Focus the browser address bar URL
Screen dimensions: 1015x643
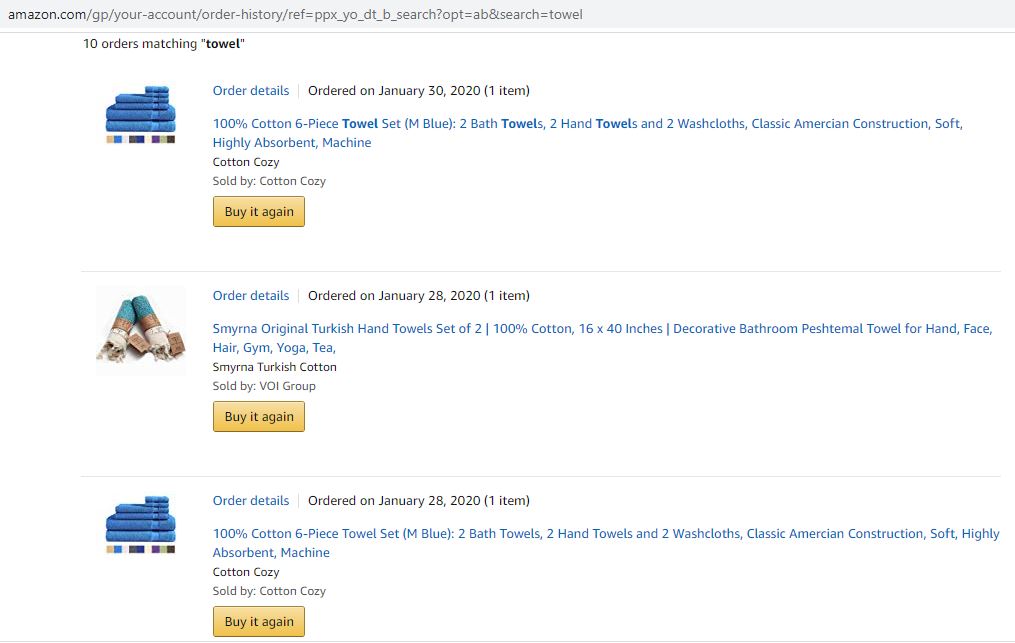[295, 14]
